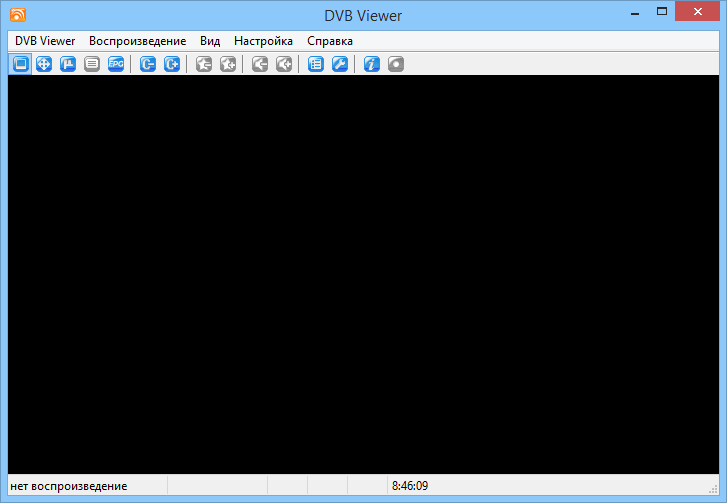This screenshot has height=503, width=727.
Task: Close the DVB Viewer window
Action: point(697,12)
